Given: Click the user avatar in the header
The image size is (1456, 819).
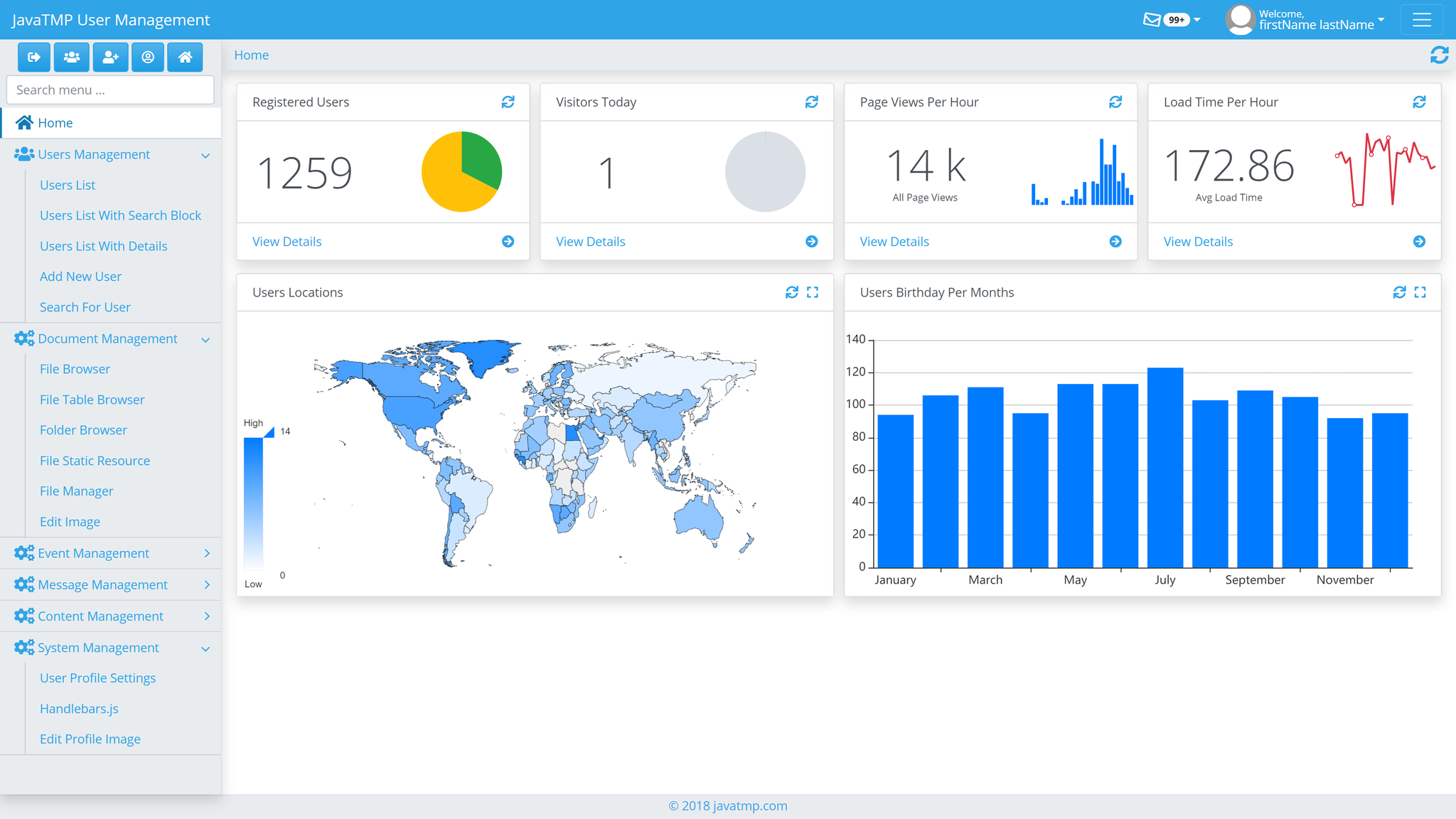Looking at the screenshot, I should 1241,20.
